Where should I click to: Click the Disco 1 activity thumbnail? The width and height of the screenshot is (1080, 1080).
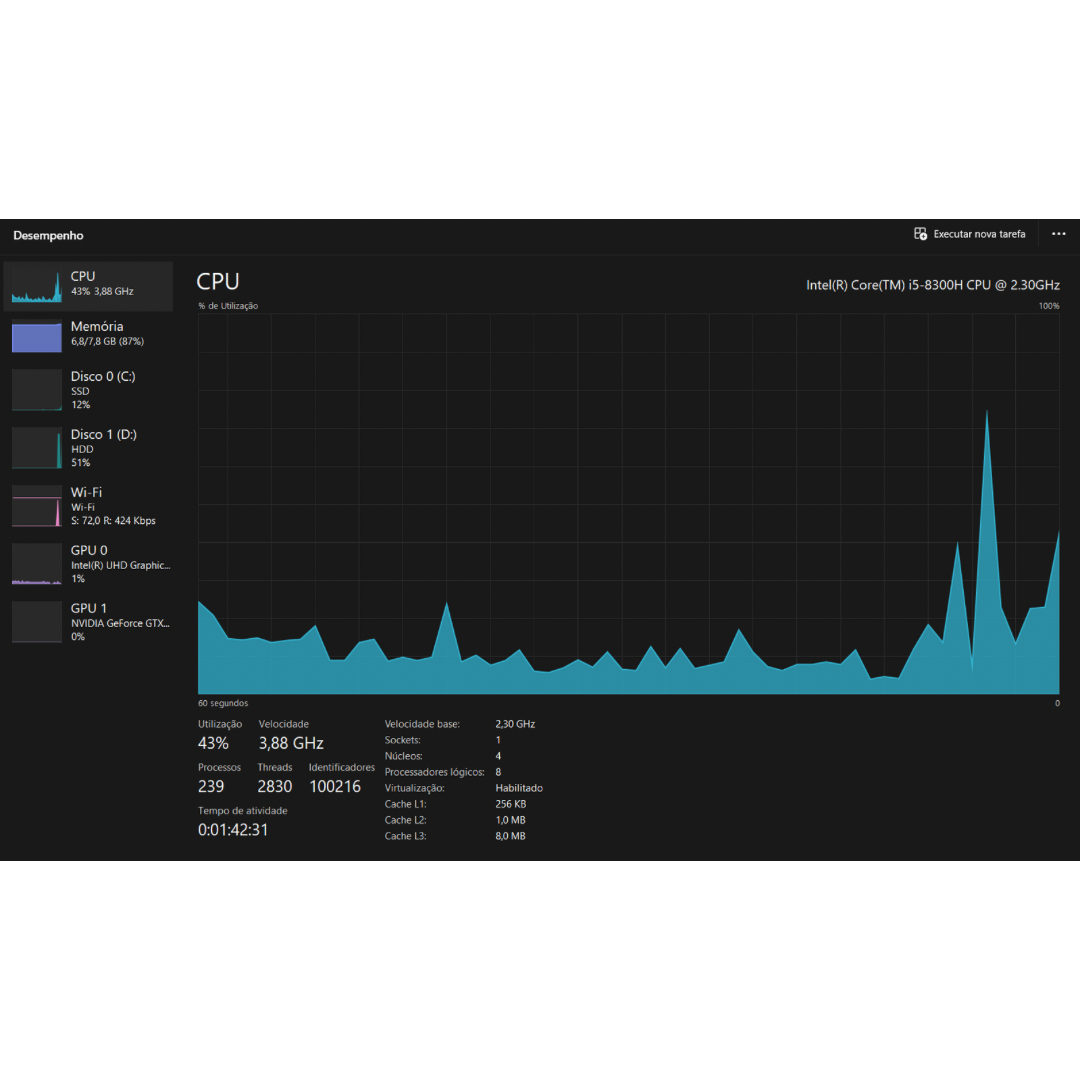[x=37, y=448]
